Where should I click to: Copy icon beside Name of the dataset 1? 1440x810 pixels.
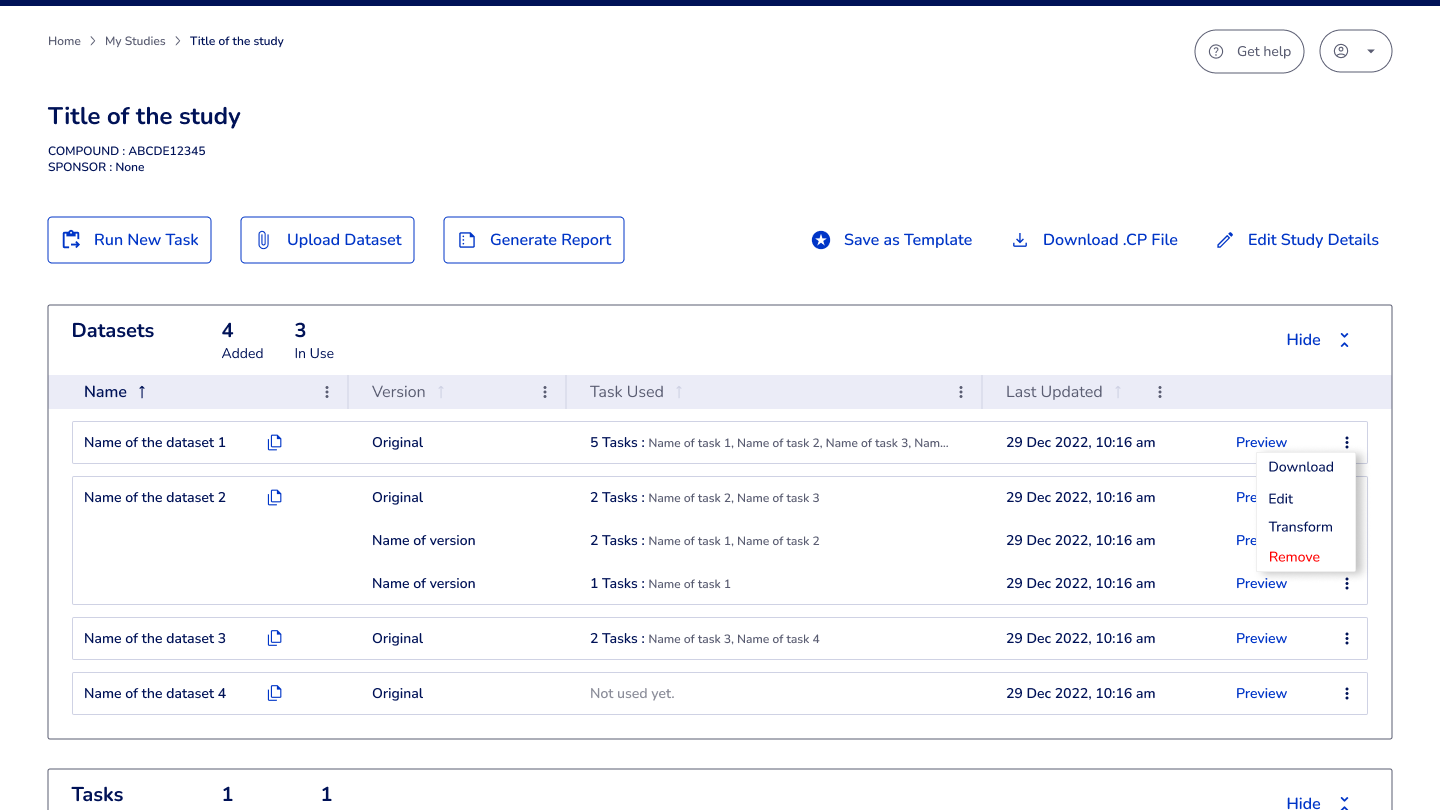coord(275,442)
